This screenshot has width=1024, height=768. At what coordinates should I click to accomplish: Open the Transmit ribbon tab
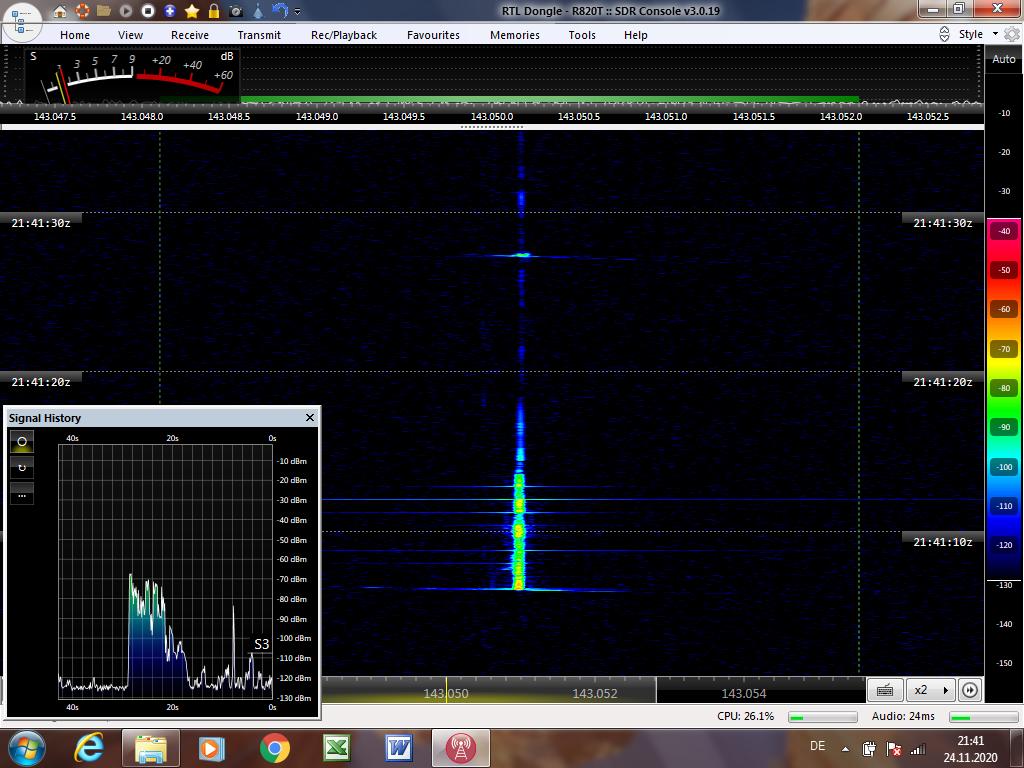(259, 35)
